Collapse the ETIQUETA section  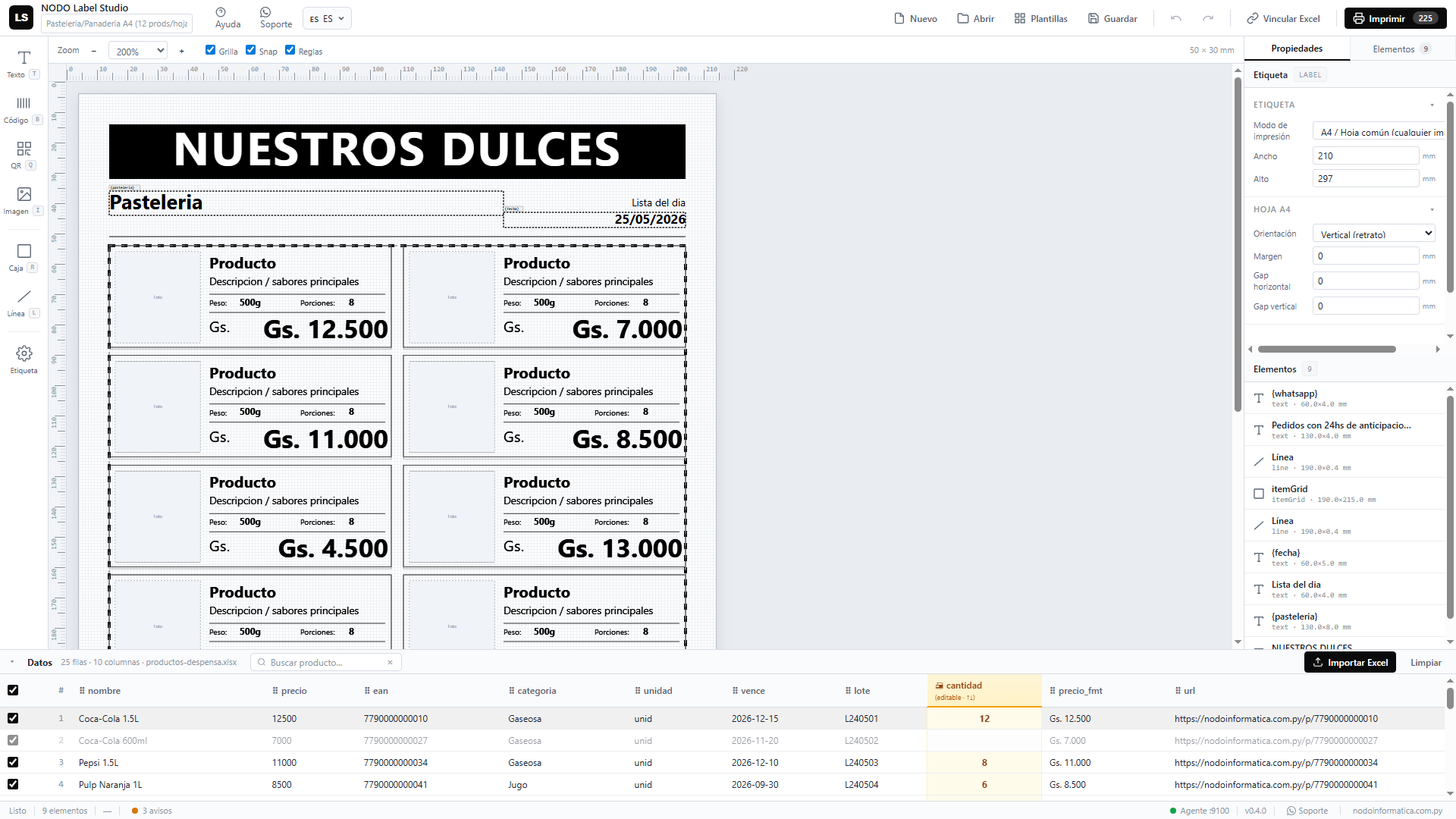(1432, 105)
